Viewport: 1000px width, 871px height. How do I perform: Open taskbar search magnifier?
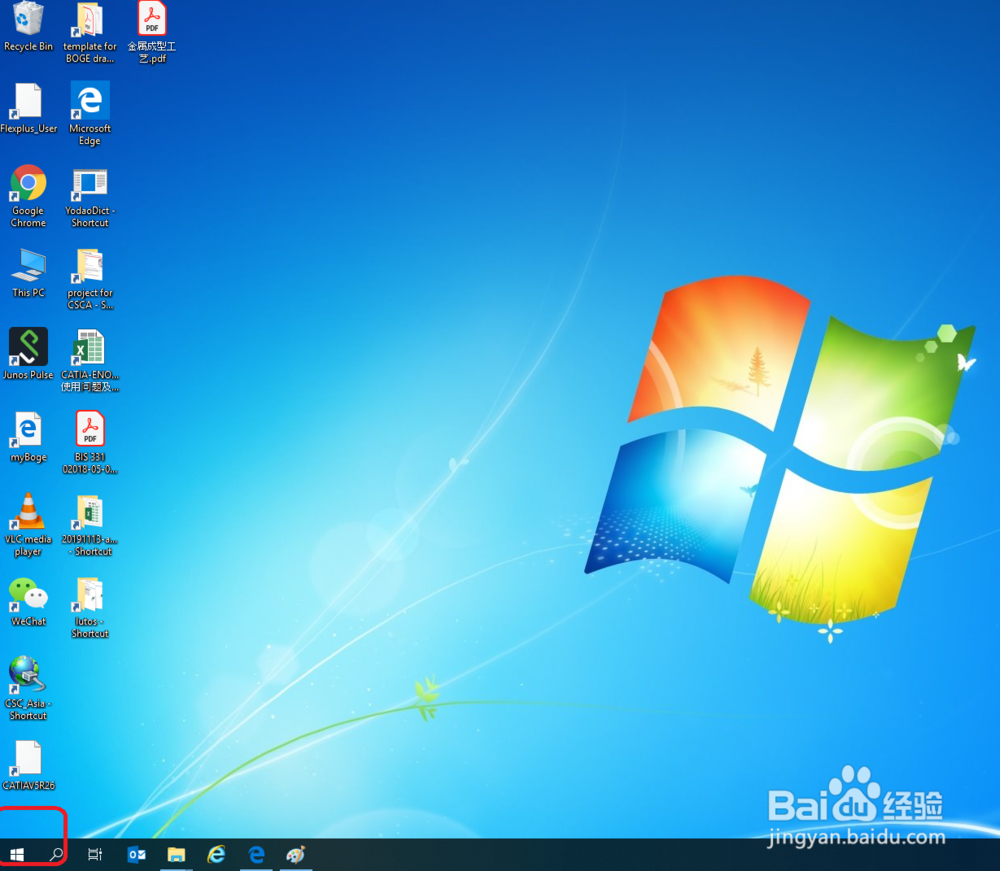coord(57,854)
